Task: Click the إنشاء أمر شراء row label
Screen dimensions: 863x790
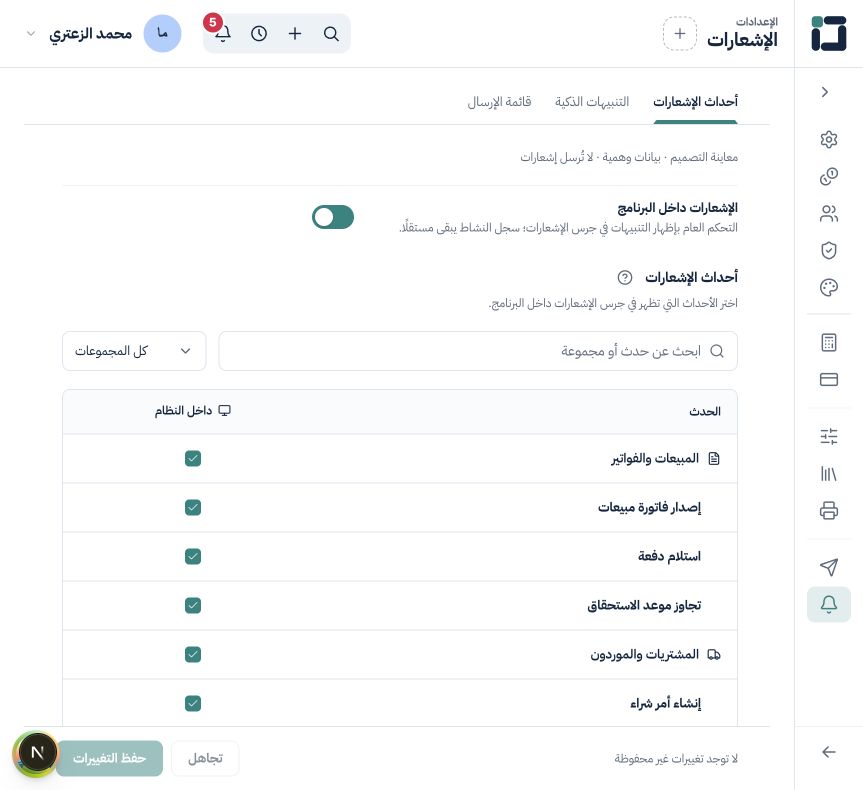Action: (x=665, y=704)
